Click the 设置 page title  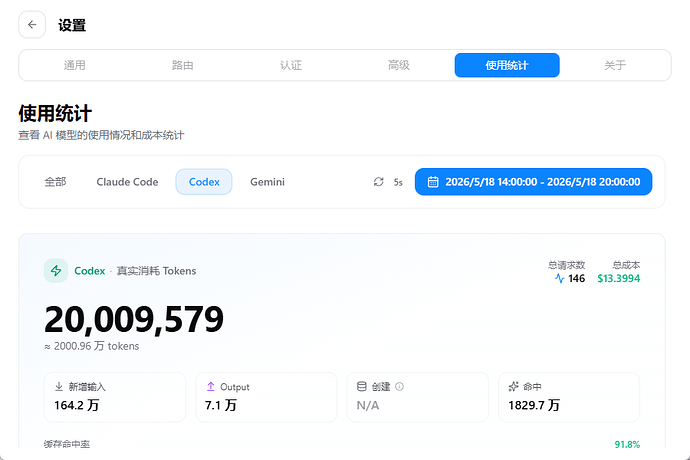tap(72, 25)
